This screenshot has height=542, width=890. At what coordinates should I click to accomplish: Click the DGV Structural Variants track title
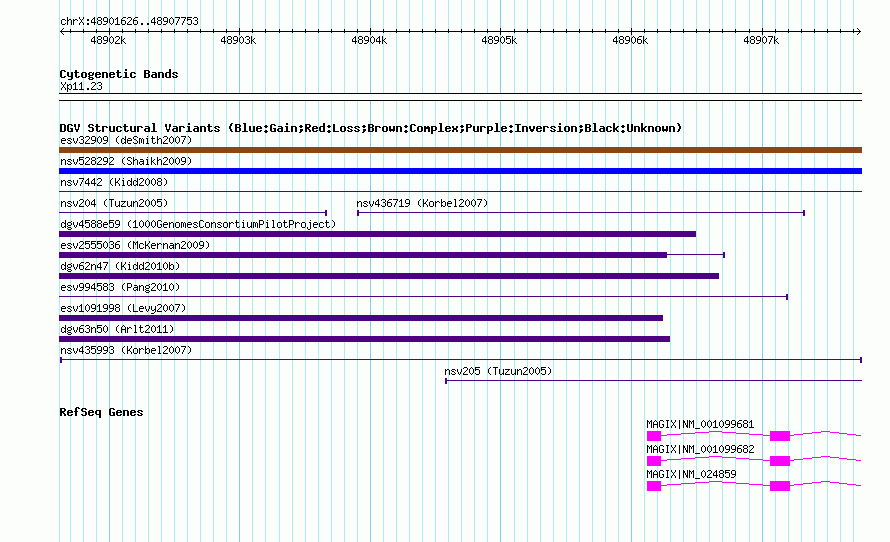tap(371, 128)
